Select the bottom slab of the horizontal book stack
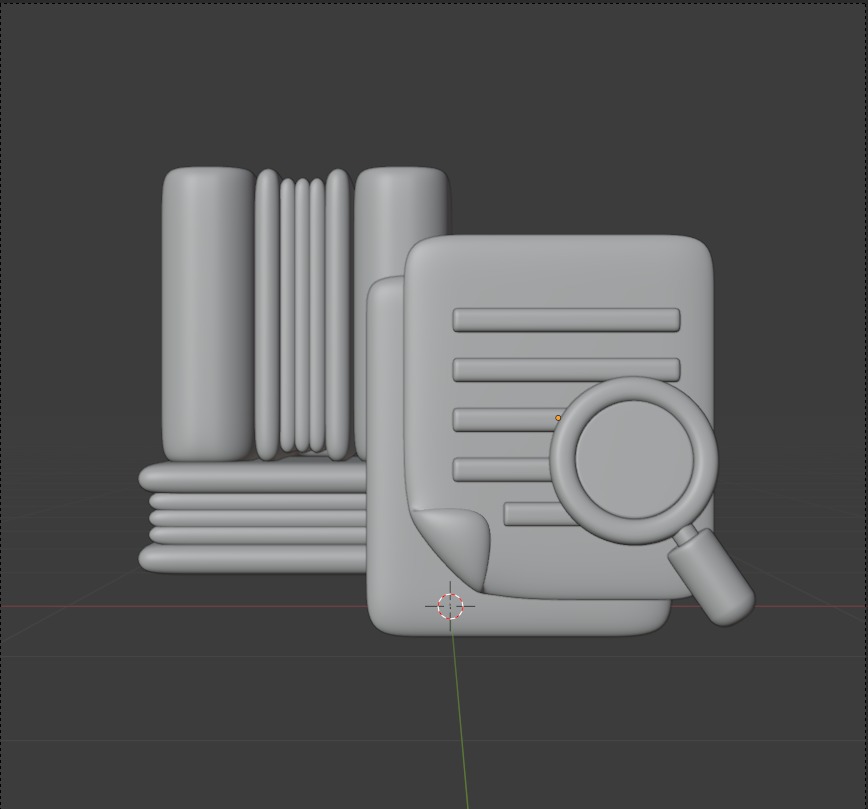 [252, 559]
